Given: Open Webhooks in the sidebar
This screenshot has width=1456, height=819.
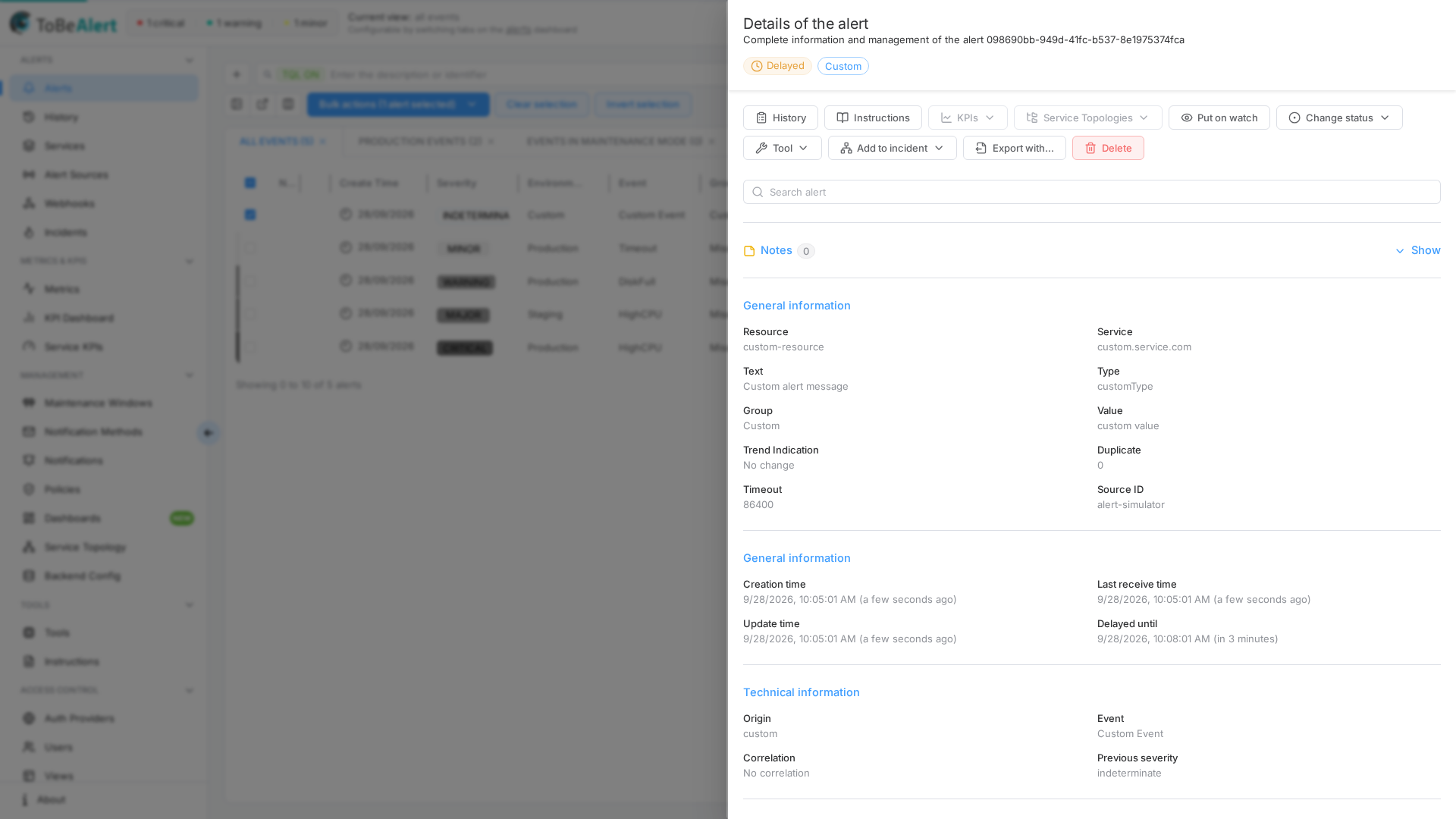Looking at the screenshot, I should pos(103,203).
